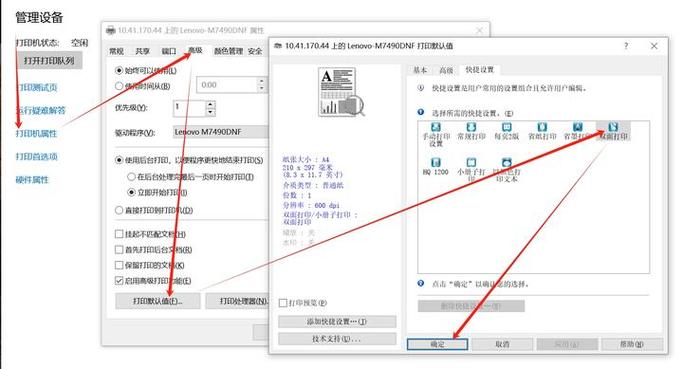Screen dimensions: 683x369
Task: Confirm with the 确定 button
Action: [x=437, y=344]
